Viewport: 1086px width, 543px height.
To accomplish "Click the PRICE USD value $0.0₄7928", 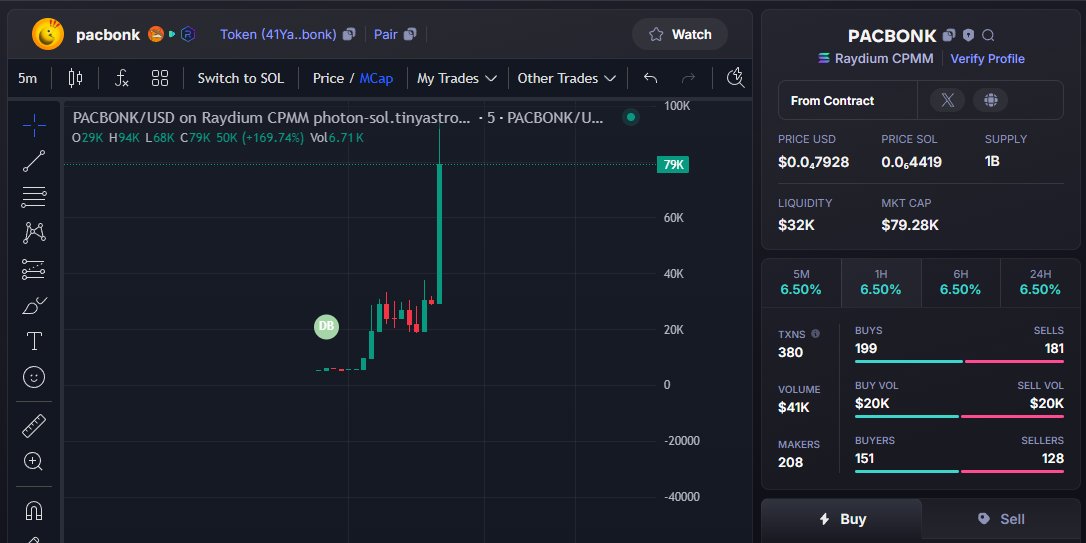I will click(x=813, y=162).
